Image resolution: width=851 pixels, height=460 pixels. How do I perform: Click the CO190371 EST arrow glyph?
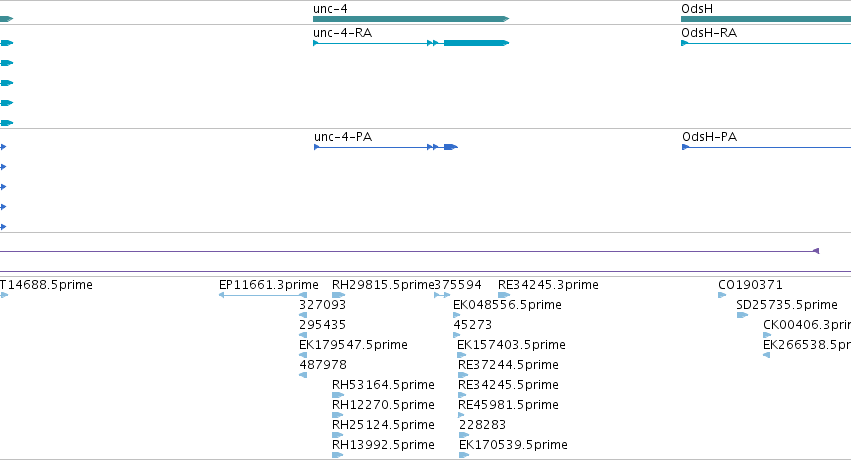(x=722, y=295)
